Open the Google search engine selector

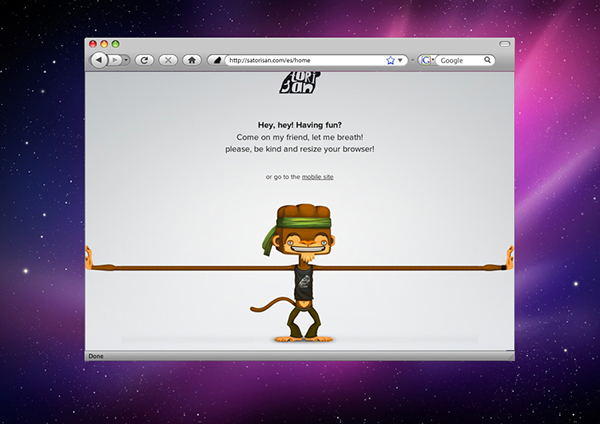tap(427, 60)
